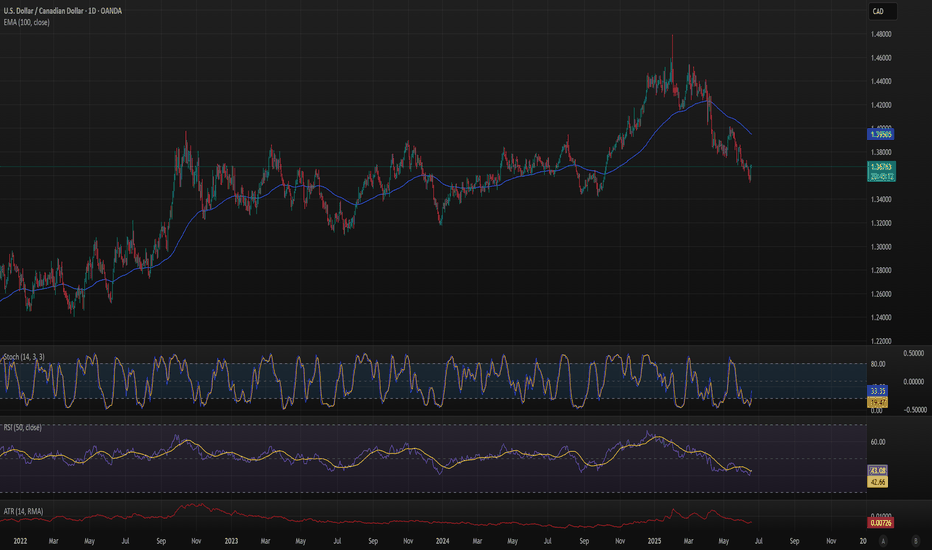Click the -0.50000 secondary axis value
Viewport: 932px width, 550px height.
(x=913, y=410)
